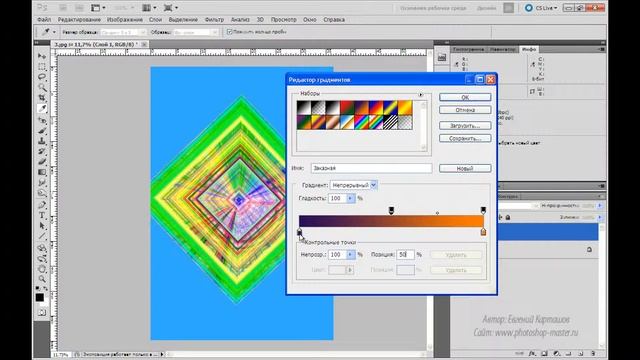Open the gradient presets flyout menu
Image resolution: width=640 pixels, height=360 pixels.
tap(421, 94)
